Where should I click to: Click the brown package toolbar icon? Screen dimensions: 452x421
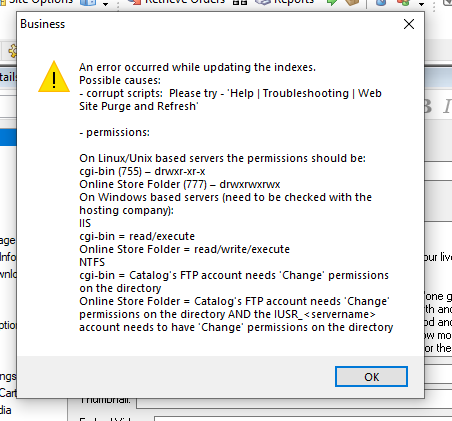coord(352,3)
